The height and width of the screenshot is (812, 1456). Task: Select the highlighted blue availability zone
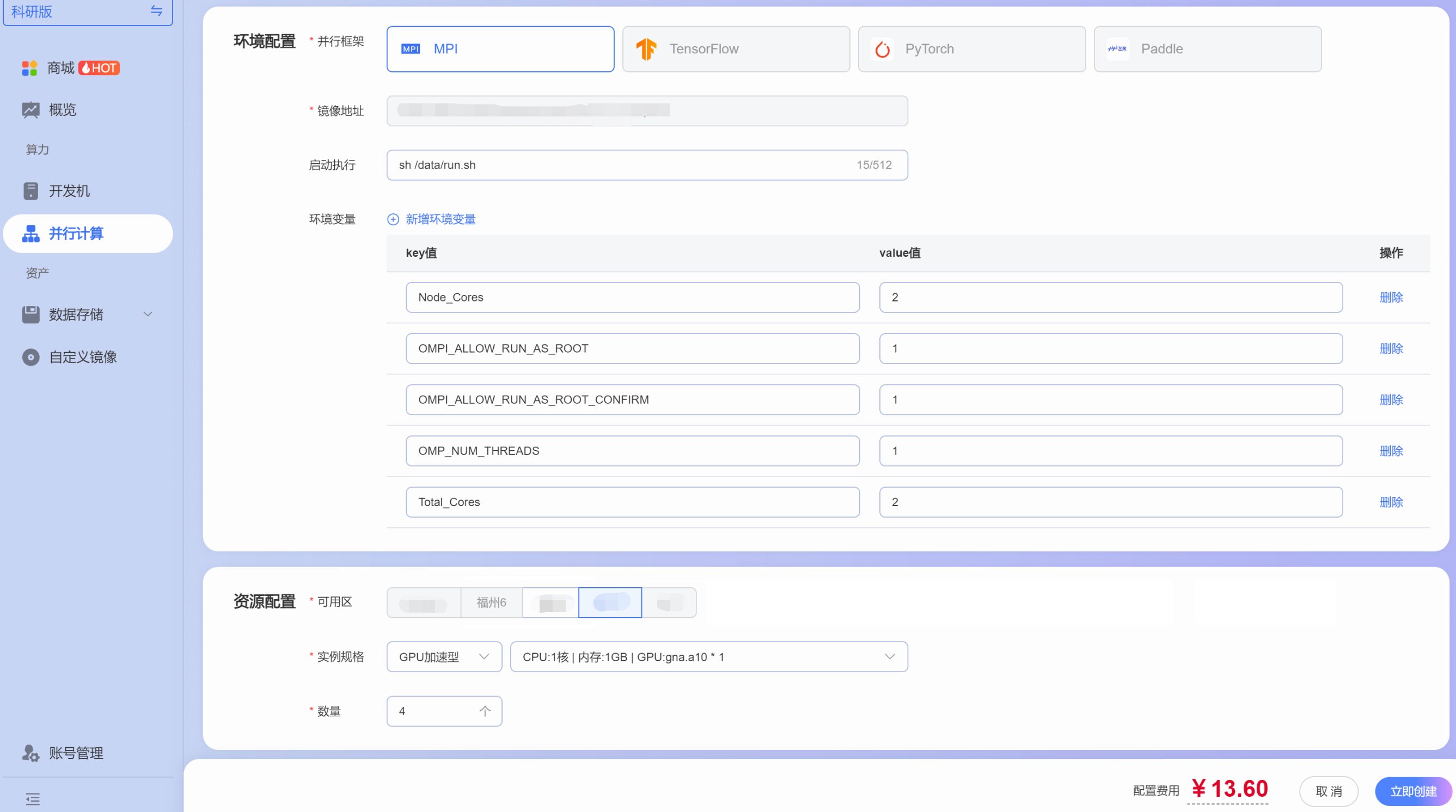[610, 602]
